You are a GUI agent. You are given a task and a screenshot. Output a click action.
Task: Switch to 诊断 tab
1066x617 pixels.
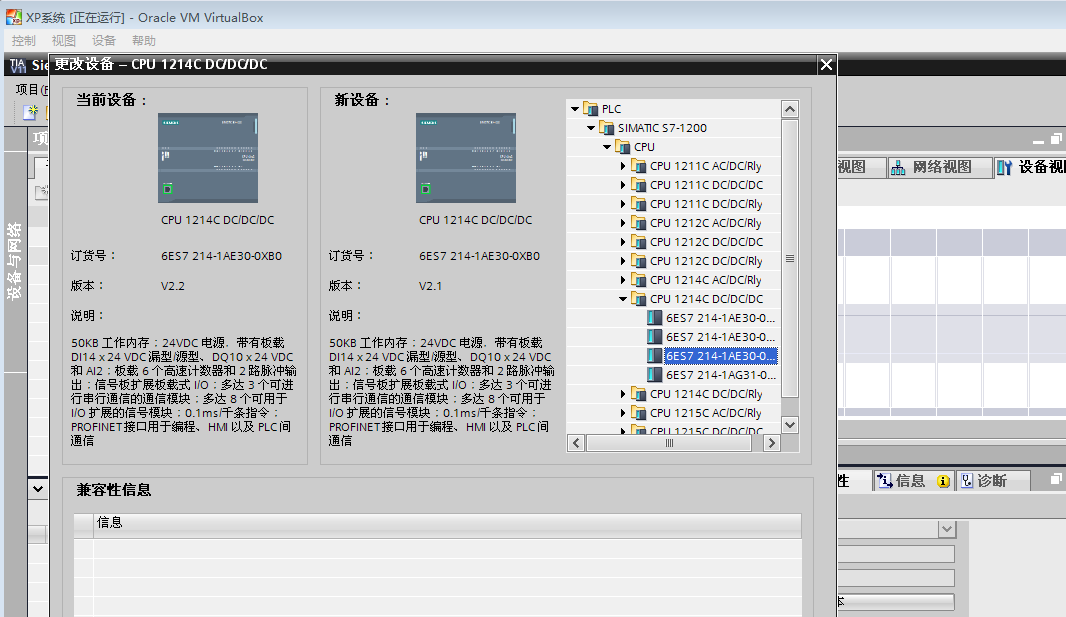(992, 481)
